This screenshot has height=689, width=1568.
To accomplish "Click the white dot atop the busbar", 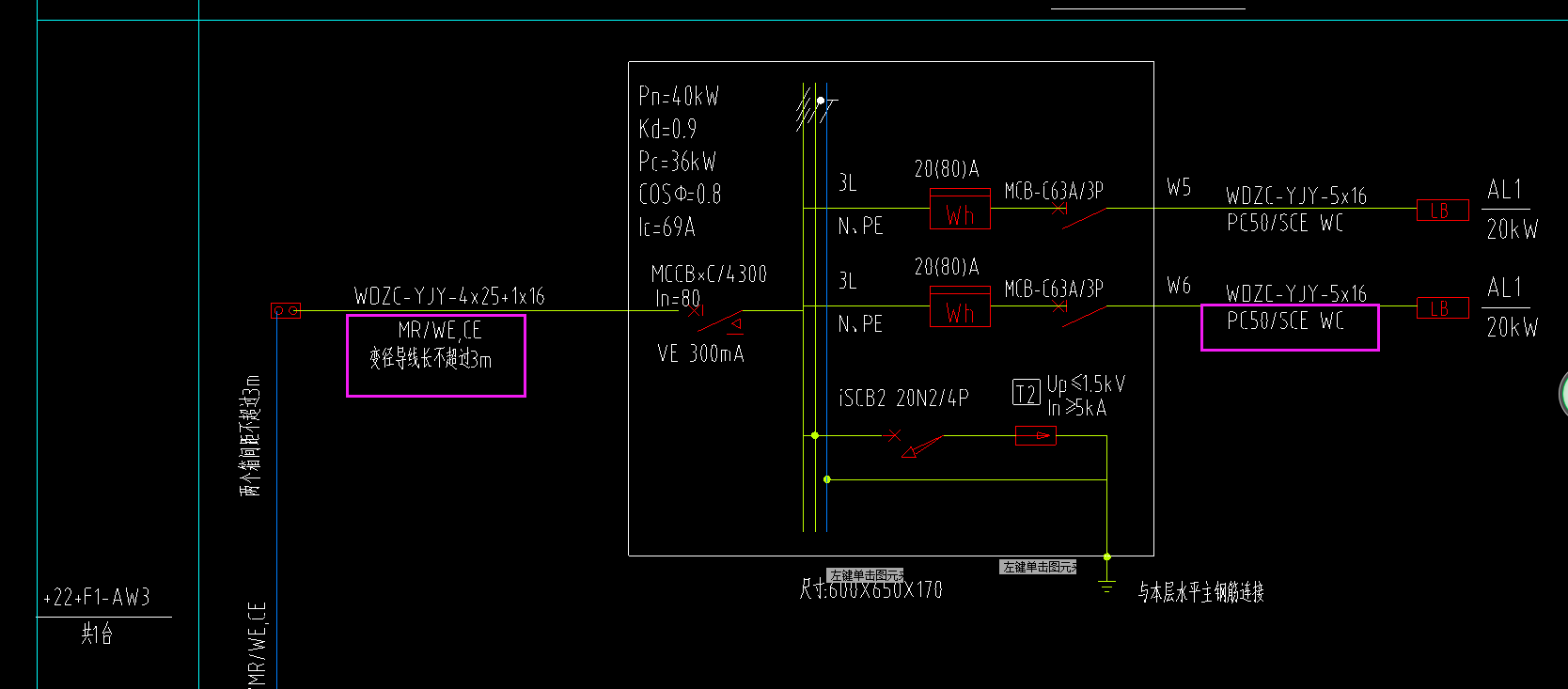I will [x=821, y=100].
